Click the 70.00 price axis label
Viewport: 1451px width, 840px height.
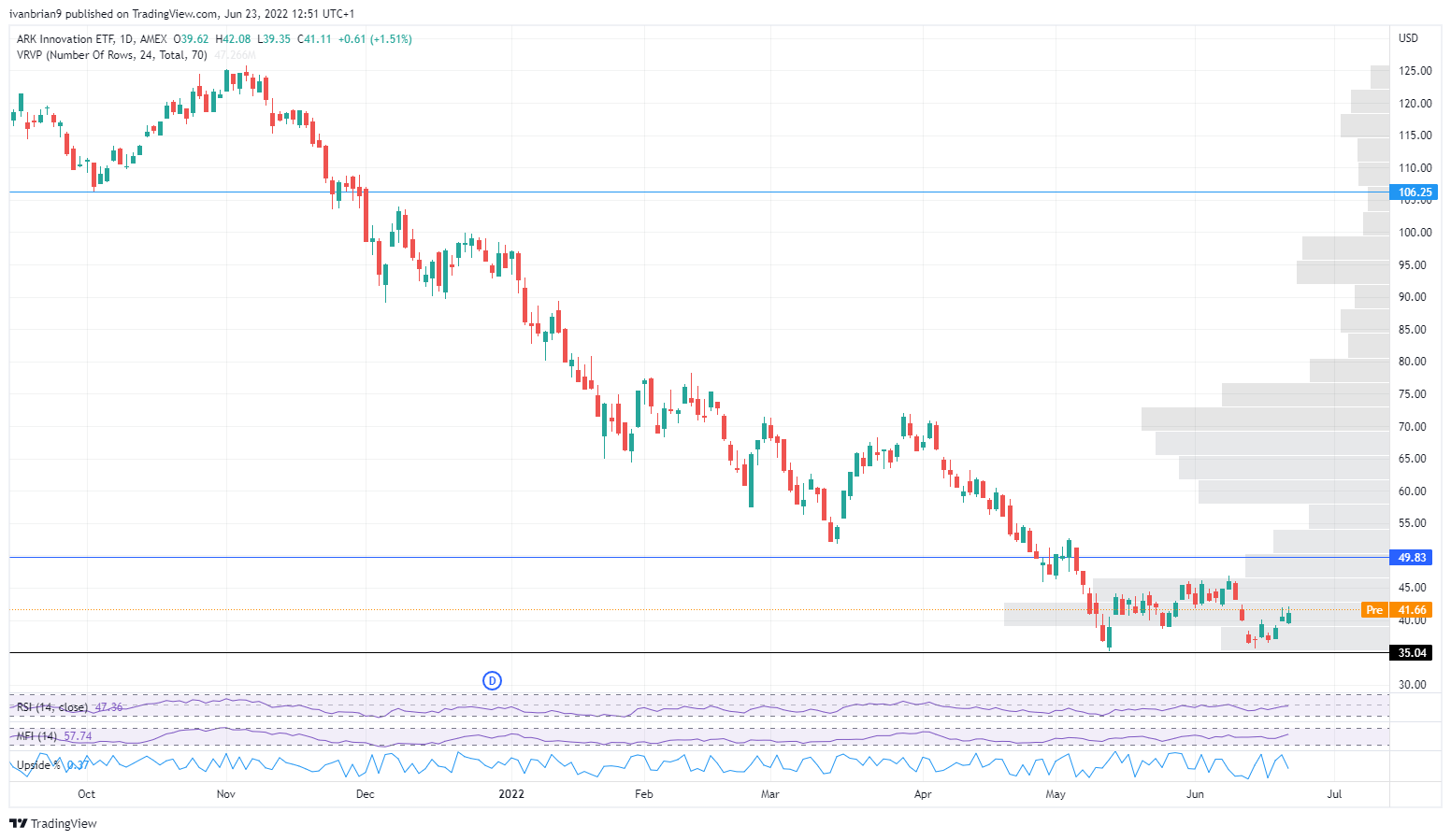(x=1413, y=427)
